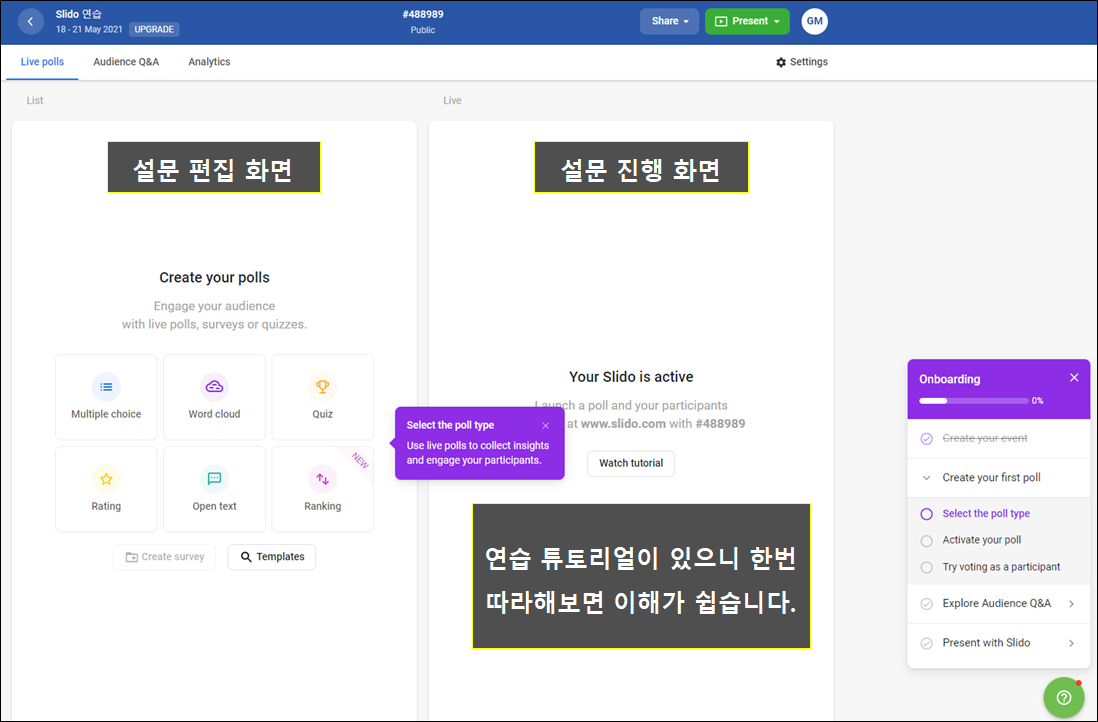Click the Templates button label
The width and height of the screenshot is (1098, 722).
click(280, 557)
